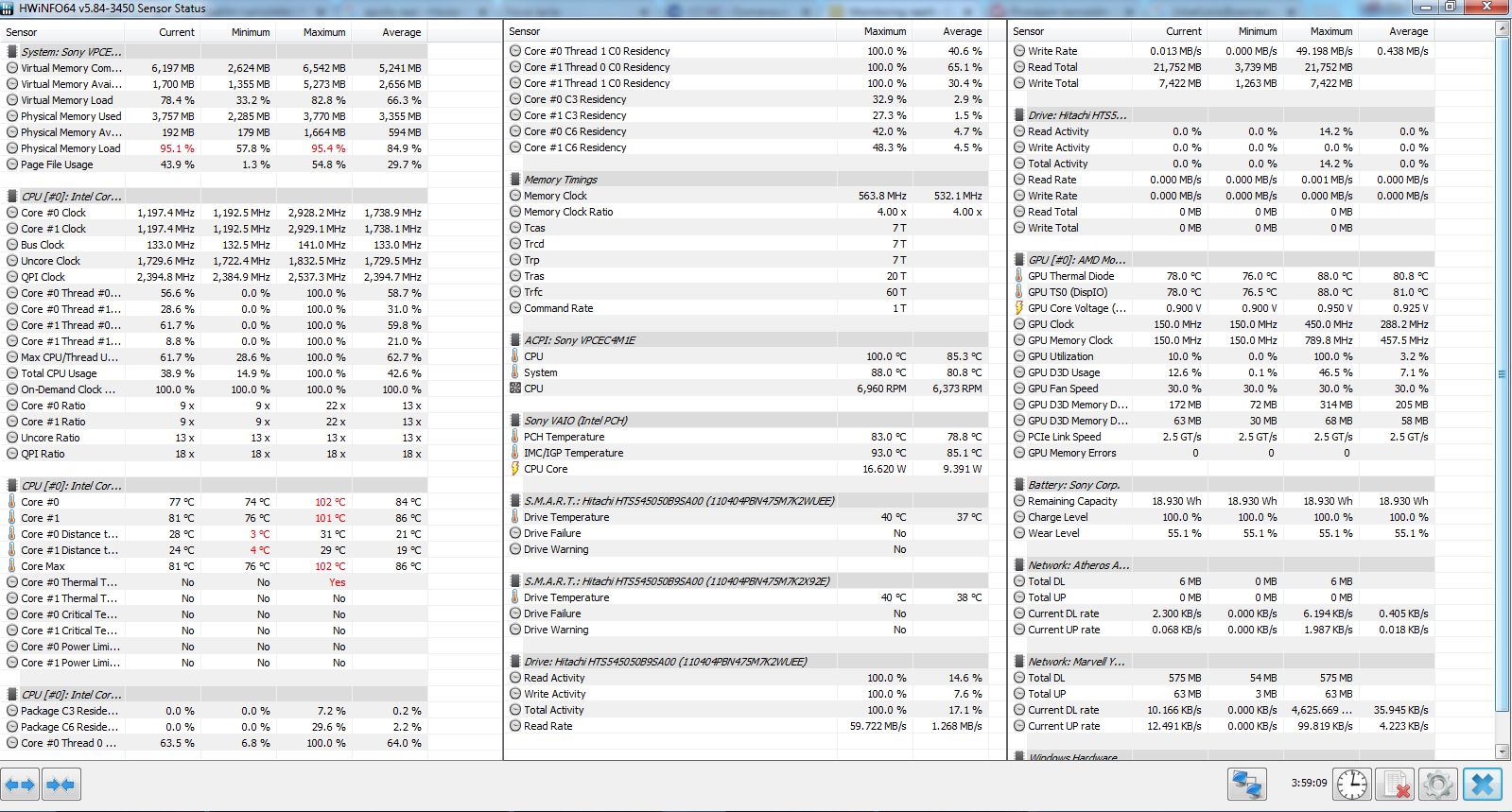Click the thermometer icon next to PCH Temperature

pyautogui.click(x=515, y=437)
